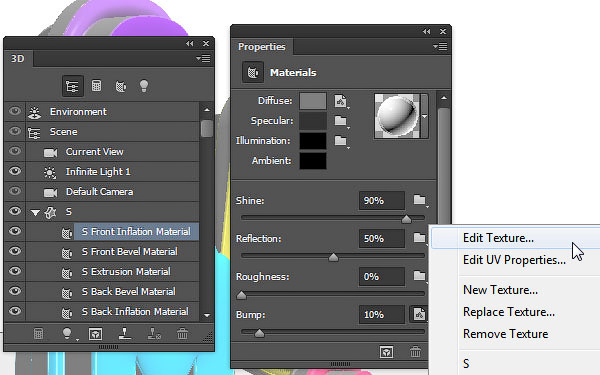600x375 pixels.
Task: Choose New Texture menu item
Action: 500,290
